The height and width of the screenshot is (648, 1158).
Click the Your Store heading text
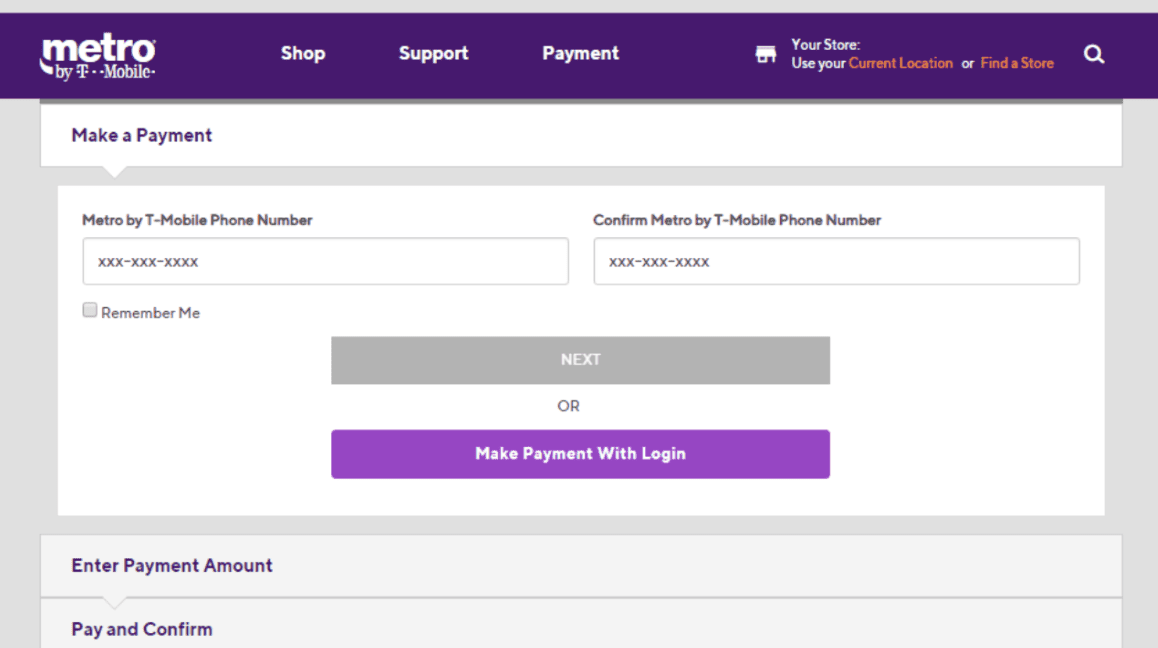click(x=825, y=45)
